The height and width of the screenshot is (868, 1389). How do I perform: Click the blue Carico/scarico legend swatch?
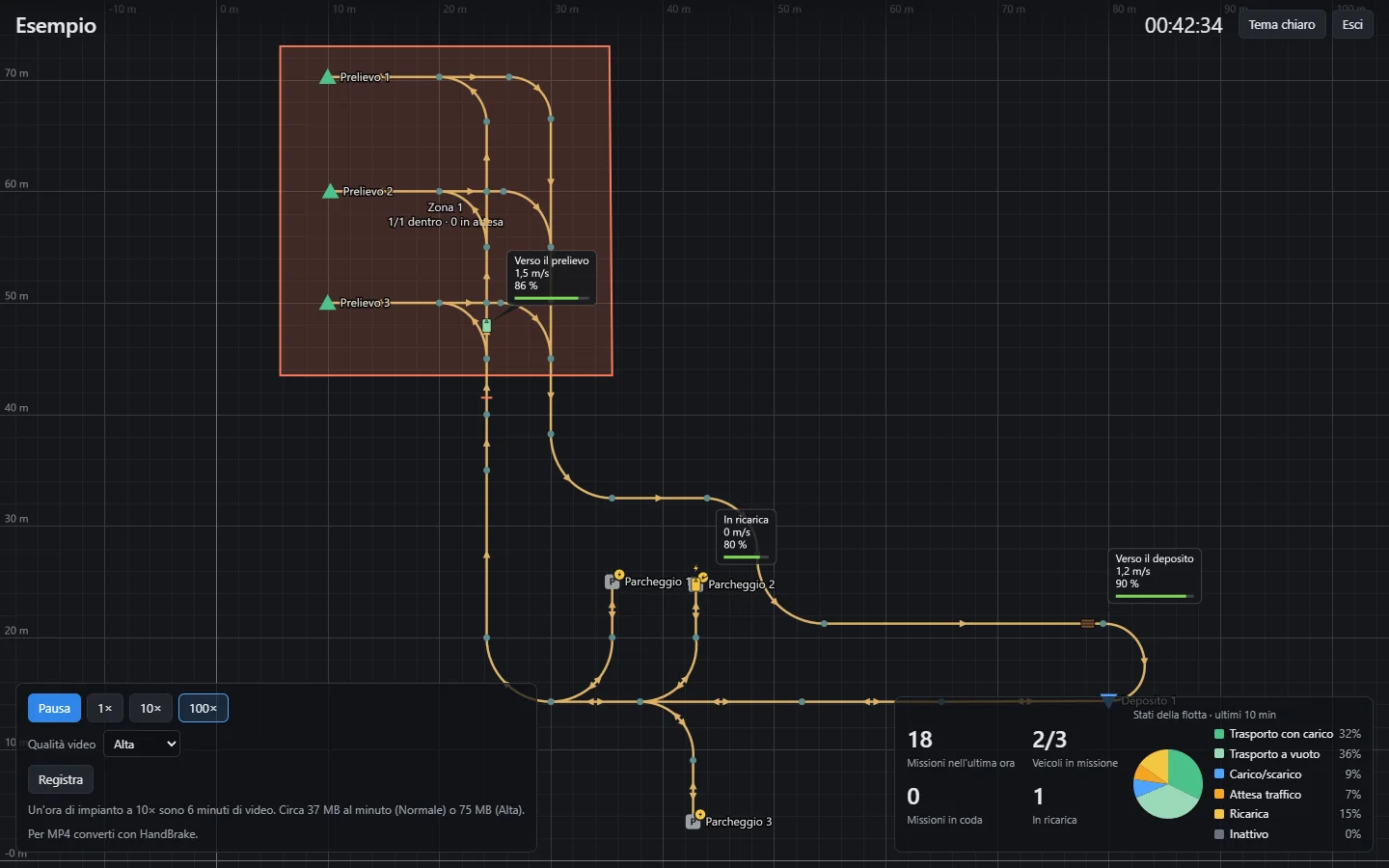(1219, 774)
